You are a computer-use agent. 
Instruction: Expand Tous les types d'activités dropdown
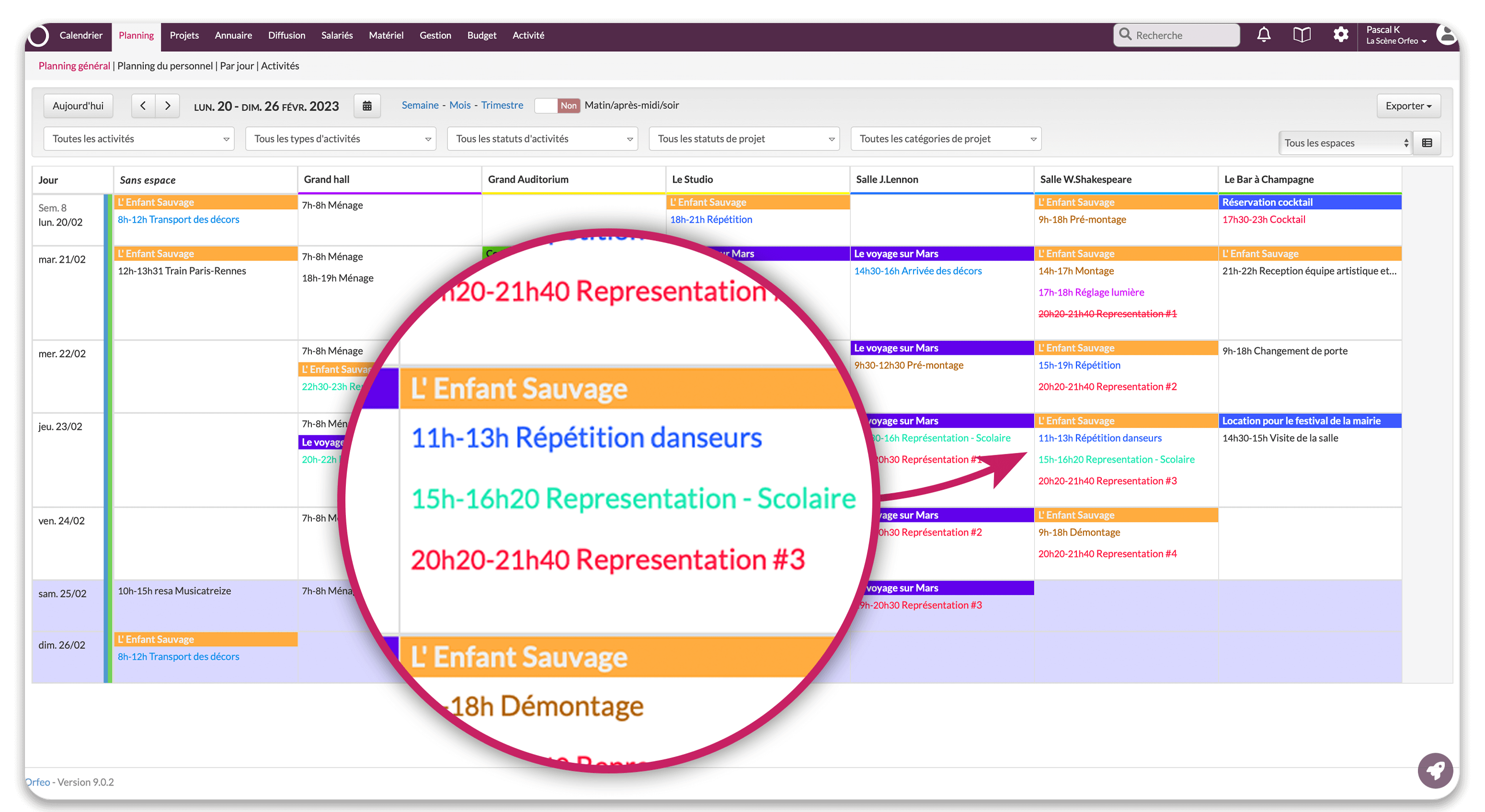click(x=341, y=139)
